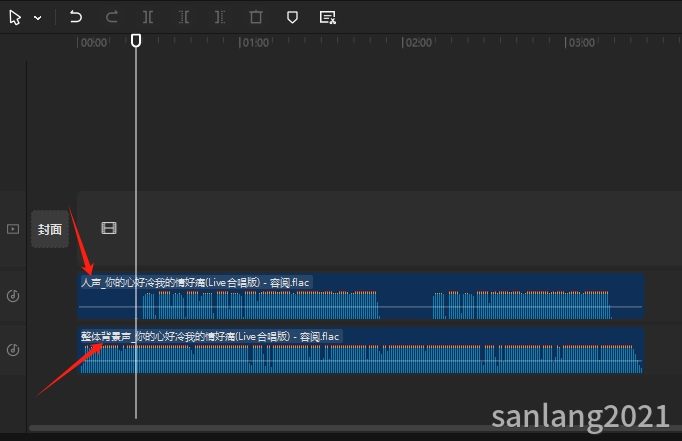Select the arrow pointer tool
The width and height of the screenshot is (682, 441).
tap(15, 17)
